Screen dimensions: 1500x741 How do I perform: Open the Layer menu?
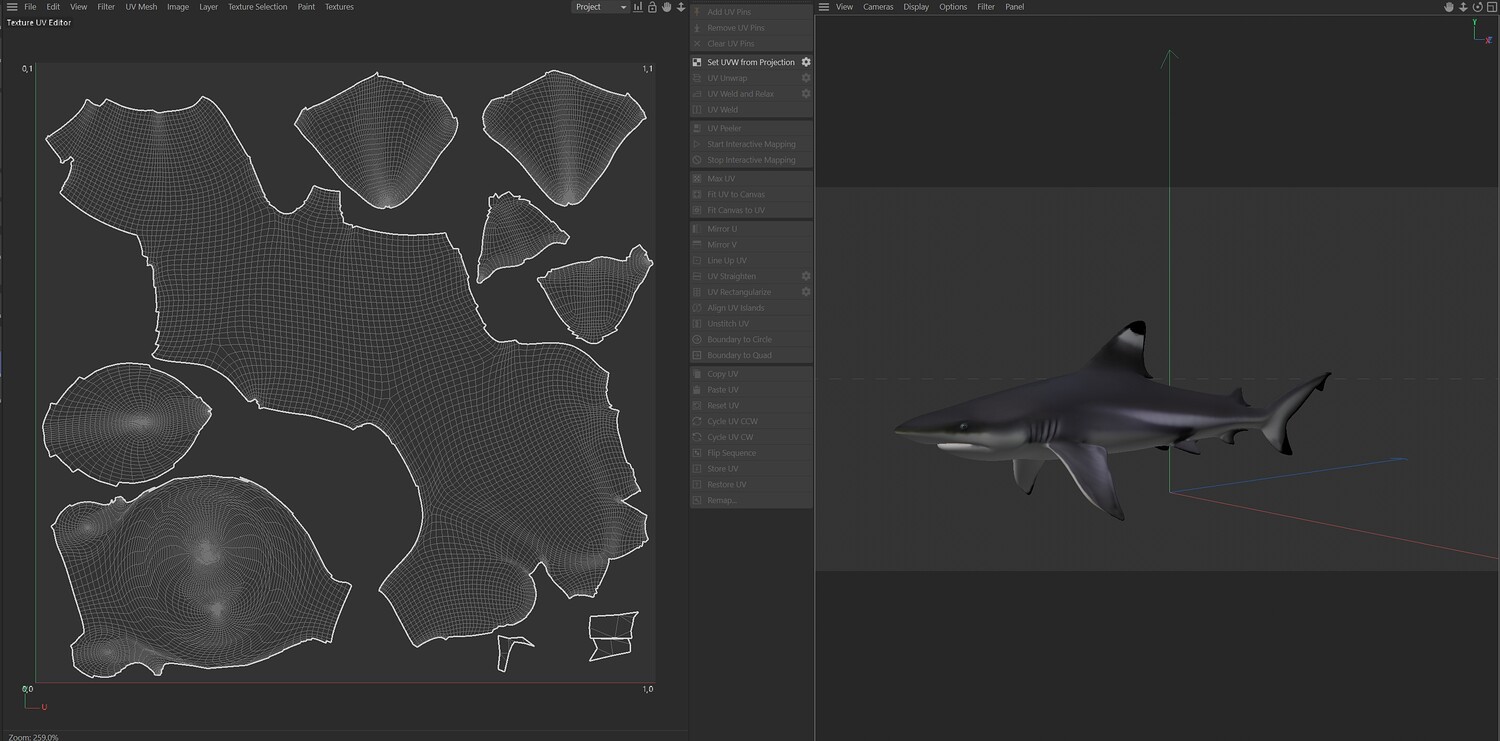click(208, 7)
